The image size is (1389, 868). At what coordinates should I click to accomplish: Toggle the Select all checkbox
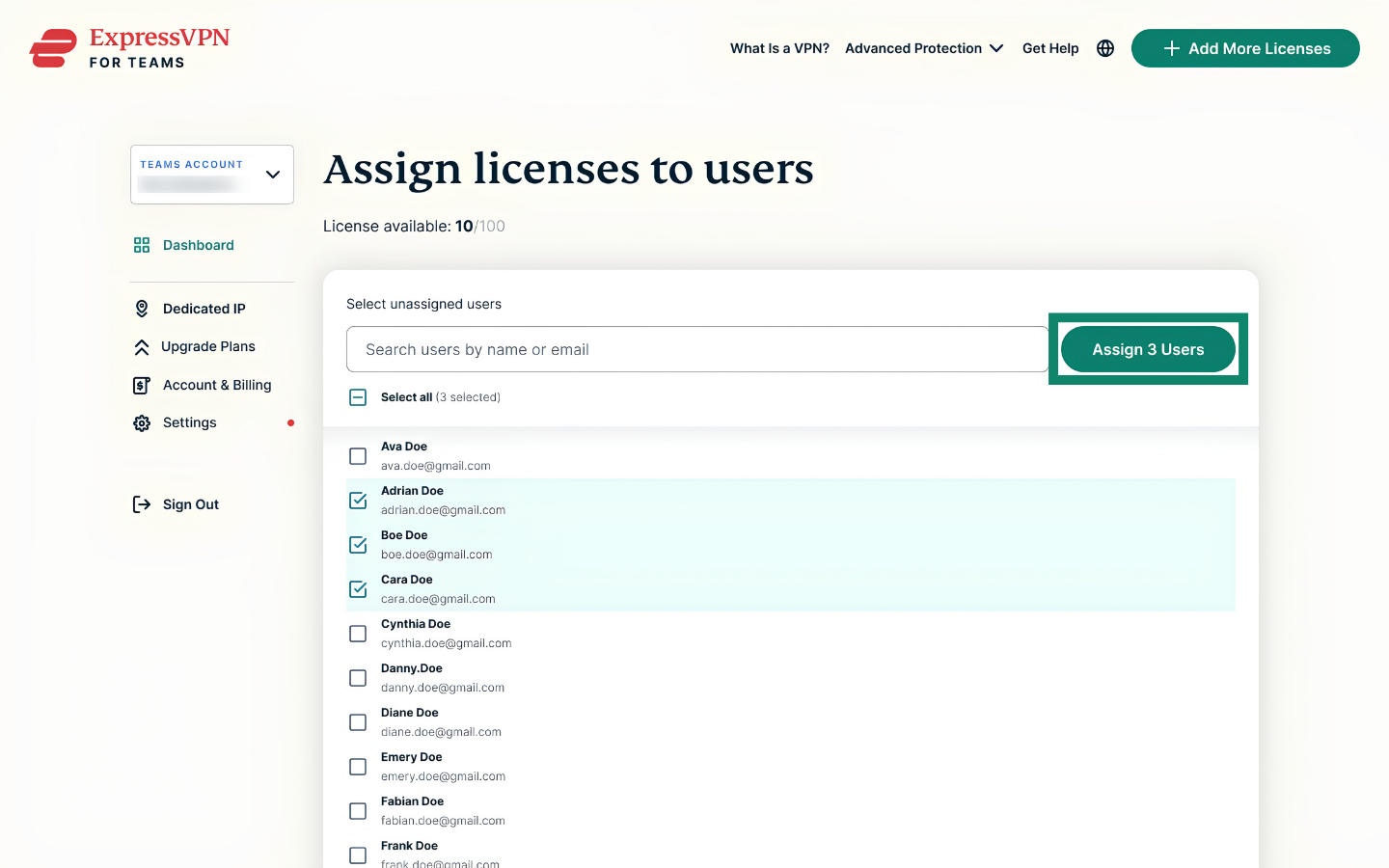[358, 397]
